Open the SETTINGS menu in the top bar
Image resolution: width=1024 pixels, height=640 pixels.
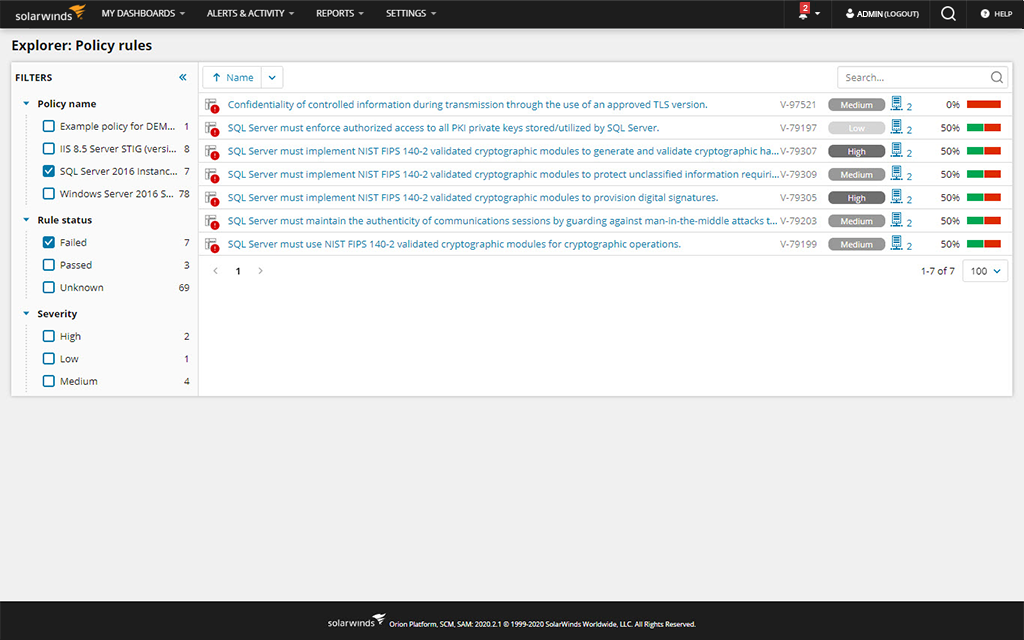click(404, 14)
